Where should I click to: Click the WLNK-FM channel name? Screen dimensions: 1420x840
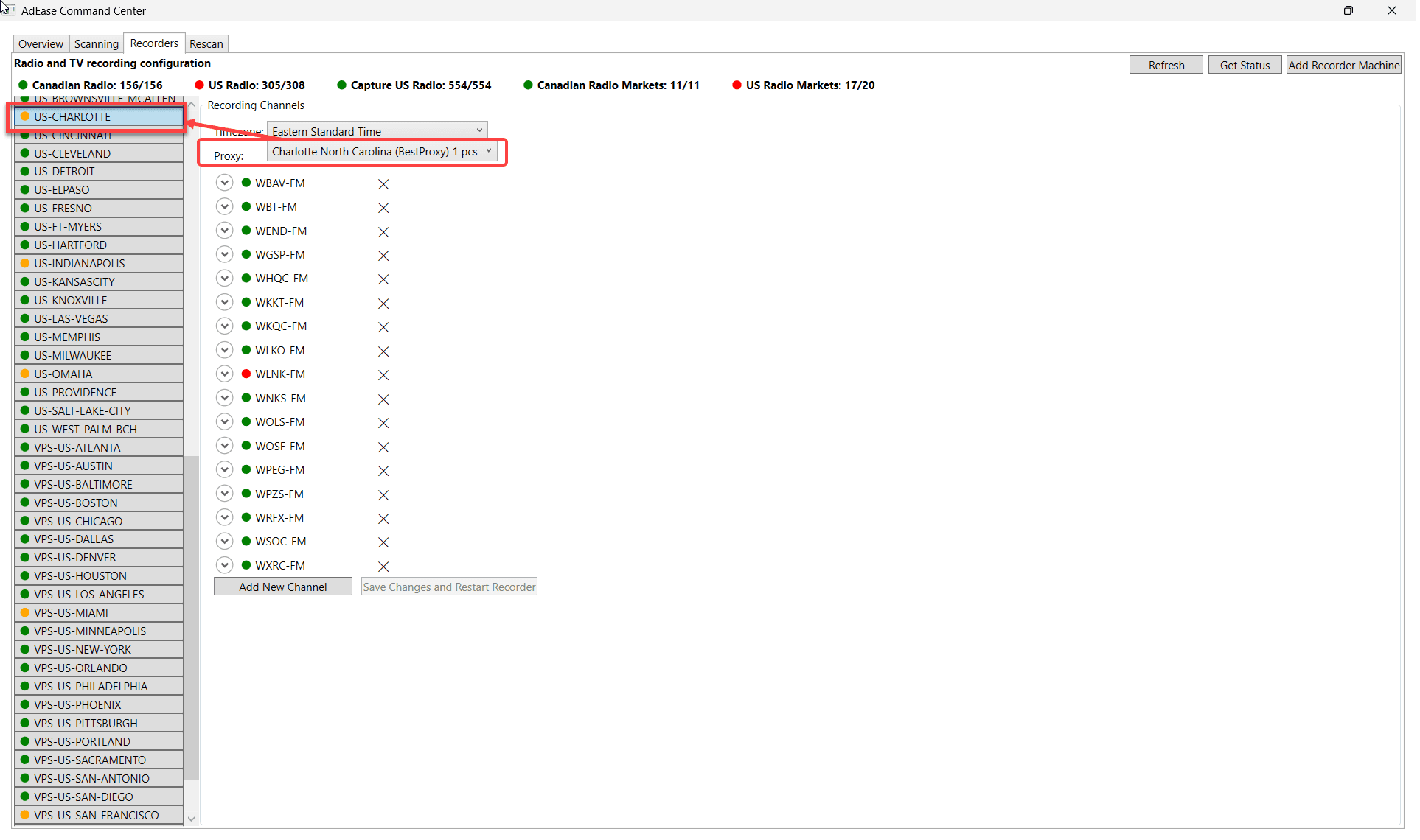(280, 374)
